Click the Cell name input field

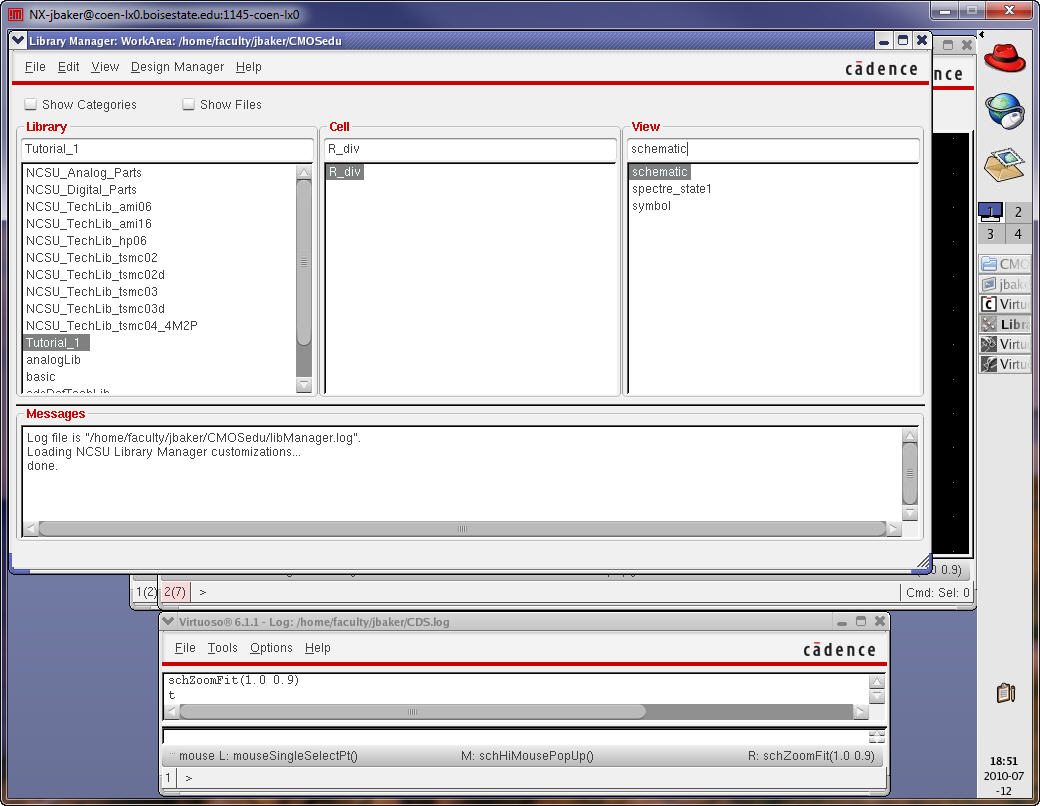tap(470, 149)
